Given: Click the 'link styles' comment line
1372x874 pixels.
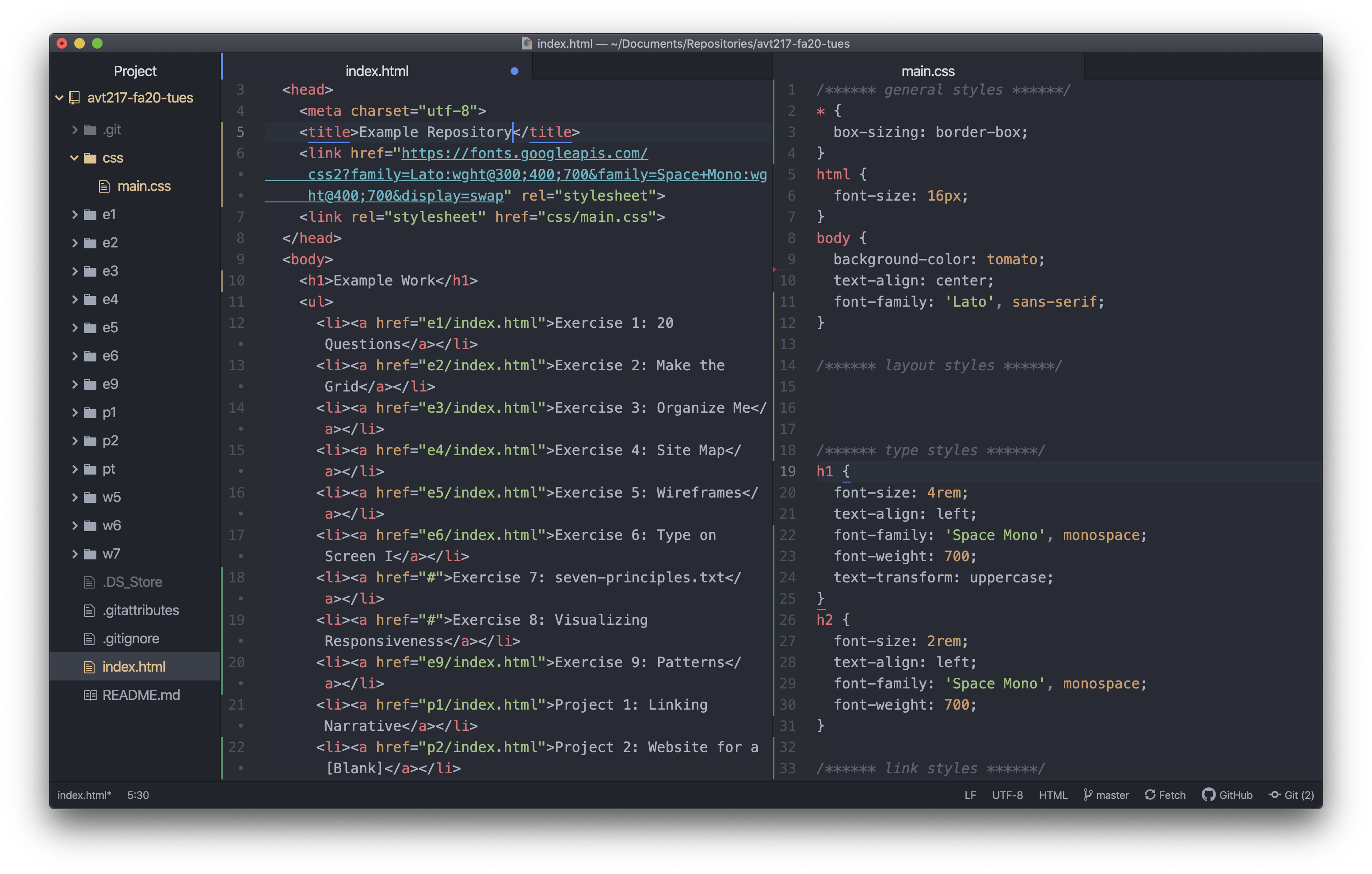Looking at the screenshot, I should [930, 768].
